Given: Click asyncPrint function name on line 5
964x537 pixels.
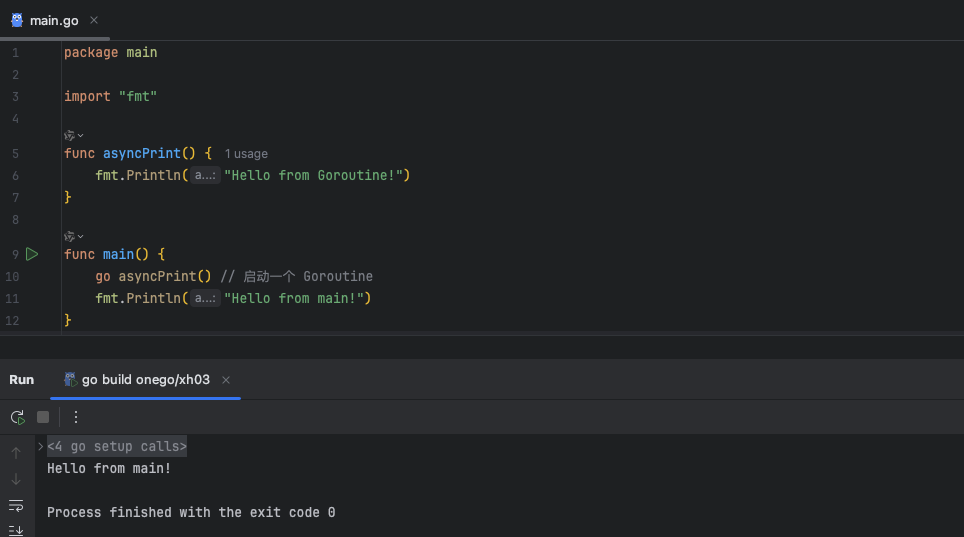Looking at the screenshot, I should pos(141,153).
